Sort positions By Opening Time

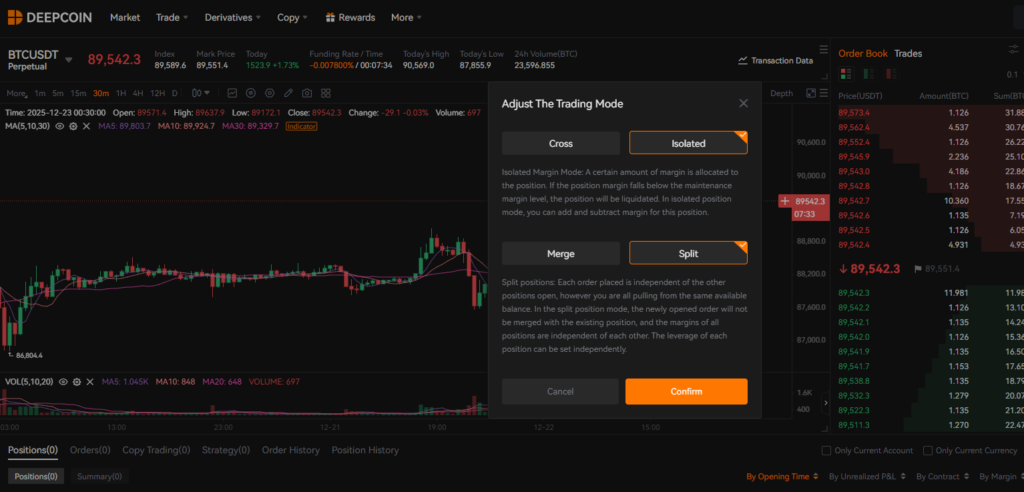coord(782,477)
